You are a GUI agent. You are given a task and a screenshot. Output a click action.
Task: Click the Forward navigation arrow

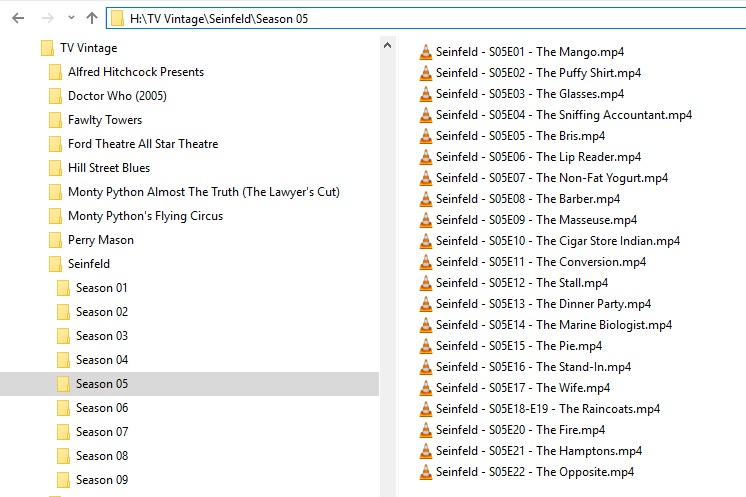tap(48, 18)
